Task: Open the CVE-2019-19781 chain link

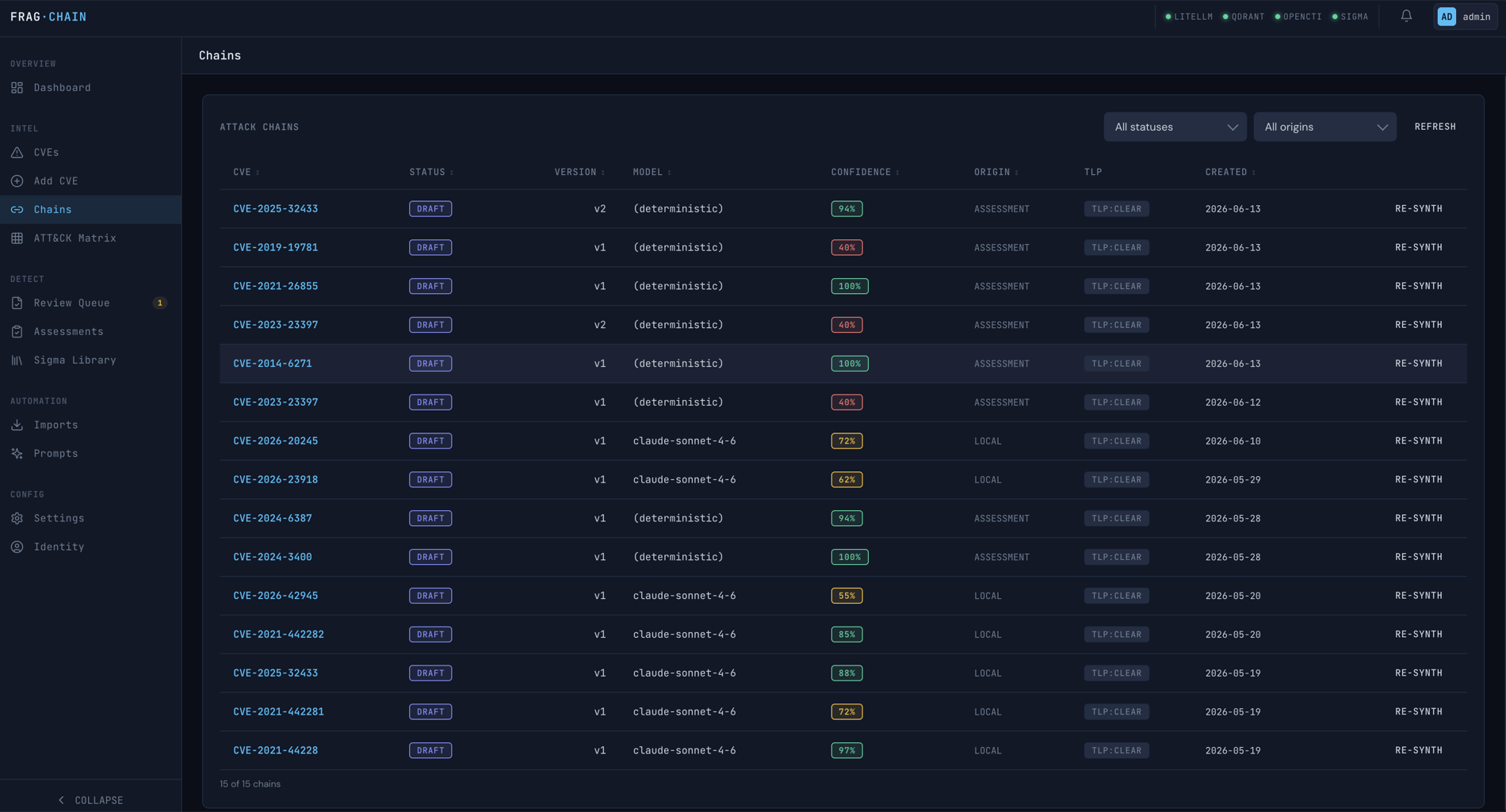Action: (x=276, y=248)
